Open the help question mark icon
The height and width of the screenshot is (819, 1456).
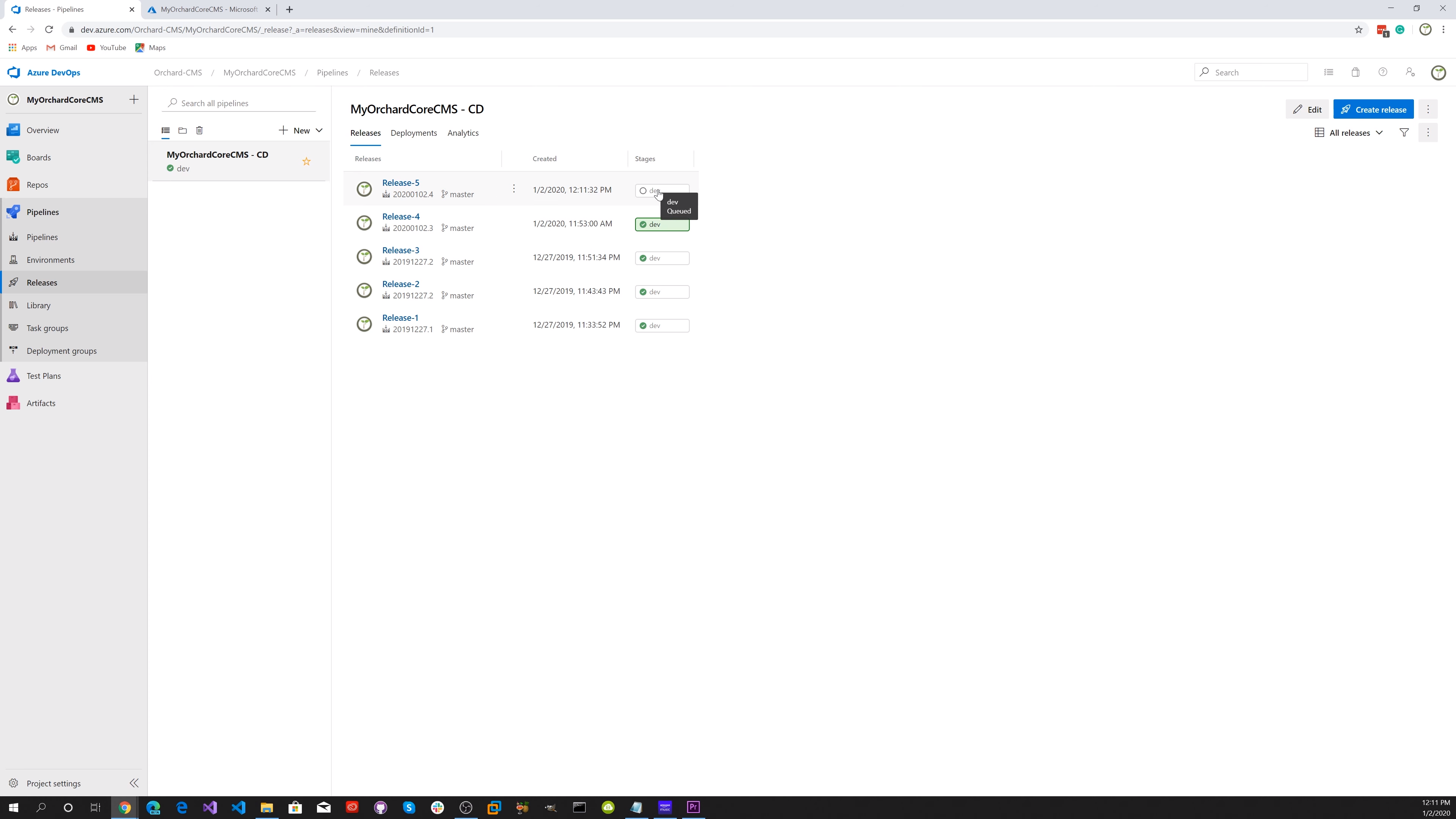pos(1382,72)
